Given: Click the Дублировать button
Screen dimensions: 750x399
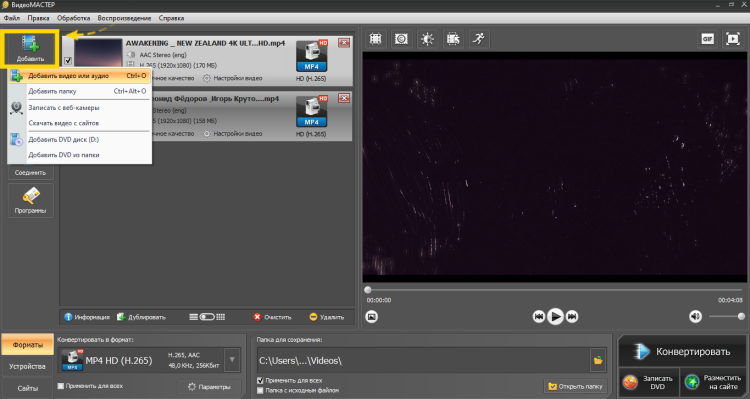Looking at the screenshot, I should point(141,317).
